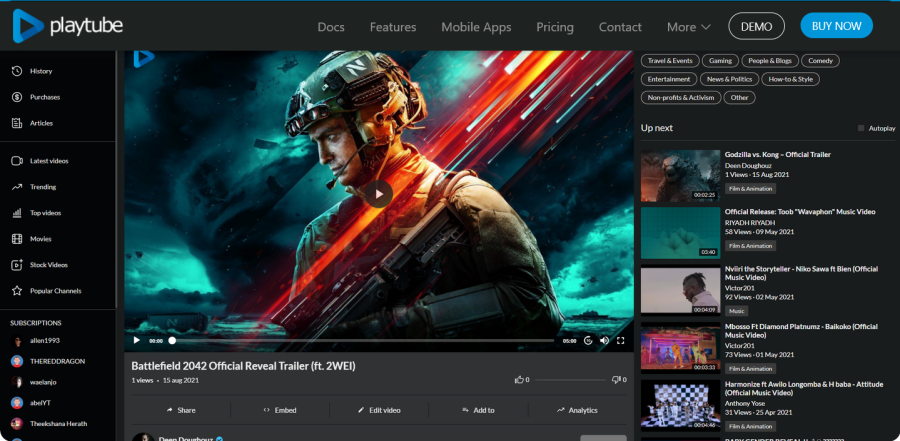Click the like/dislike ratio bar
Image resolution: width=900 pixels, height=441 pixels.
click(x=570, y=380)
